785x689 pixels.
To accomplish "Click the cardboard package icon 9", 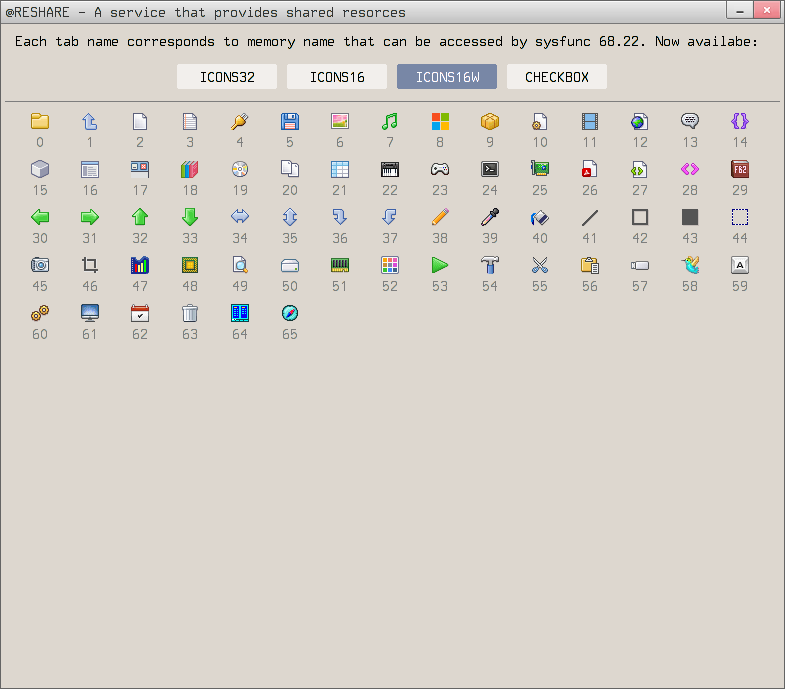I will pos(490,121).
